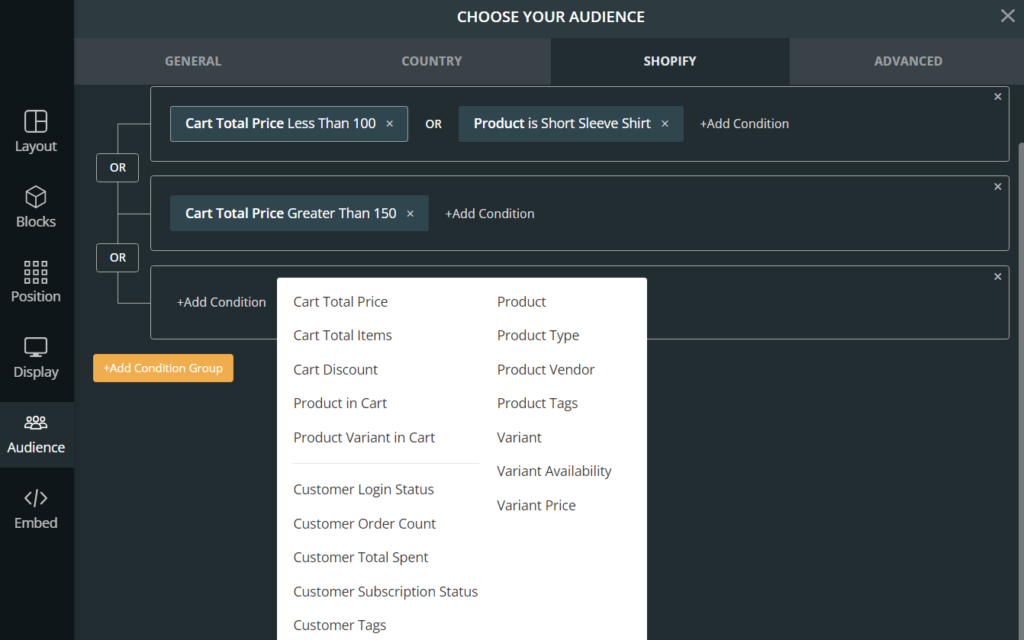Open the Layout panel in the sidebar
The height and width of the screenshot is (640, 1024).
36,130
